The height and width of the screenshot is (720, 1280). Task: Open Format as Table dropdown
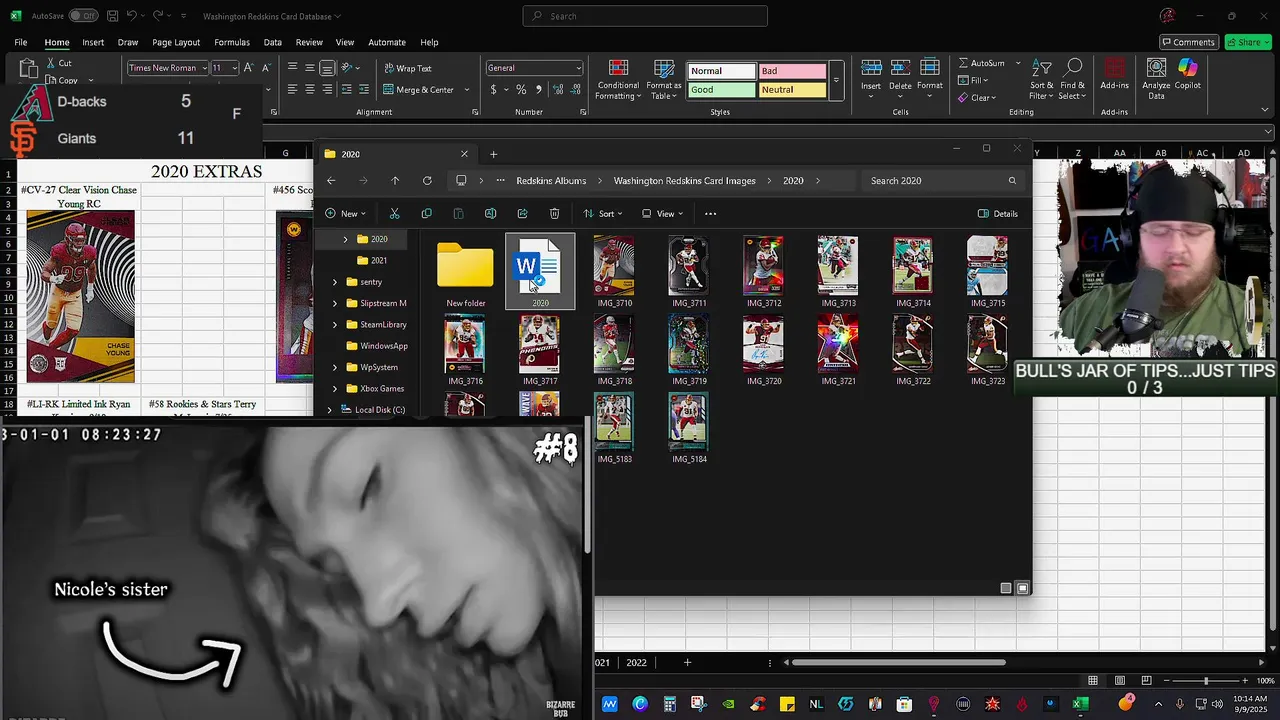click(x=664, y=79)
